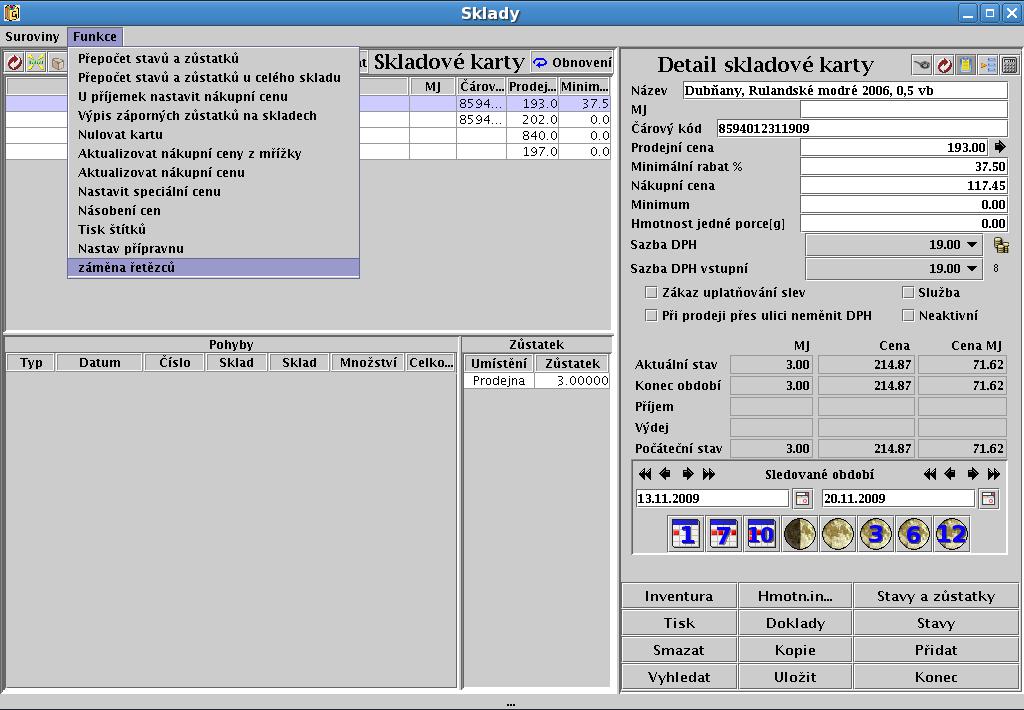Close the Funkce menu in the menu bar
1024x710 pixels.
95,37
